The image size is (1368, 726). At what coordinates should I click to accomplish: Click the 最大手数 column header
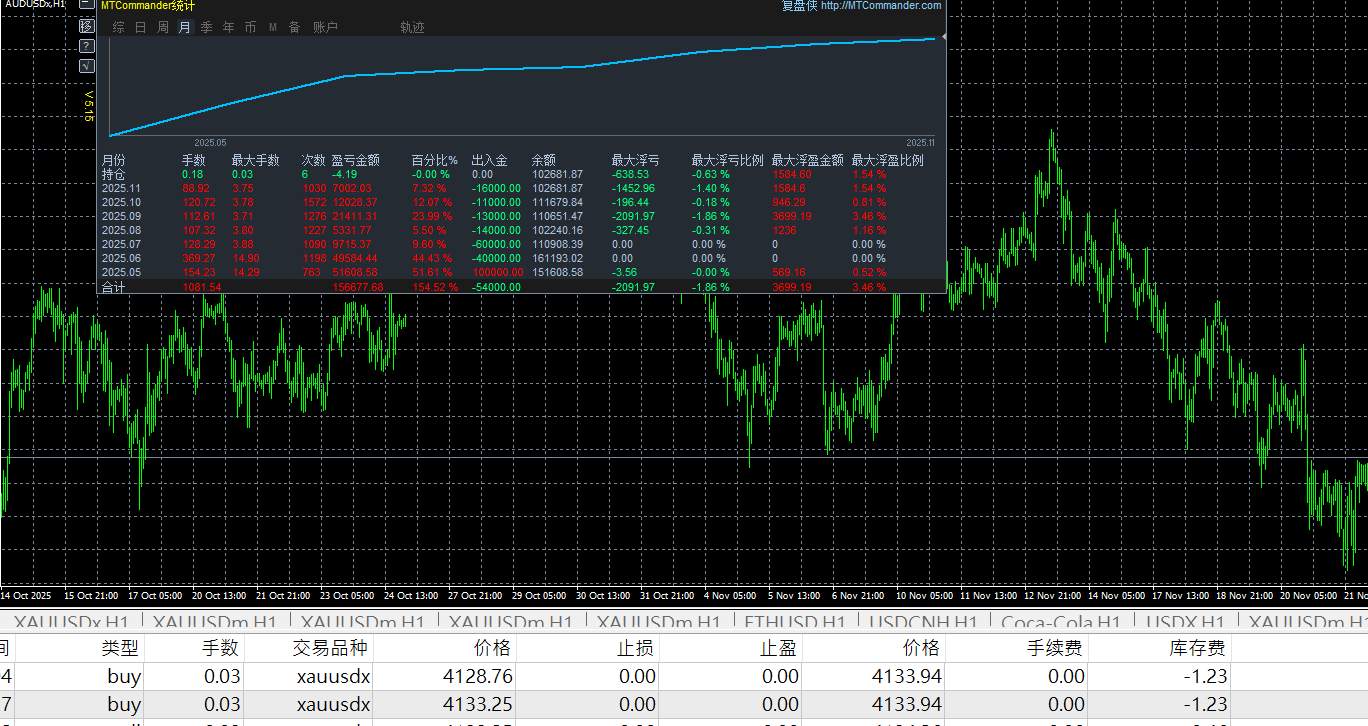pyautogui.click(x=256, y=160)
